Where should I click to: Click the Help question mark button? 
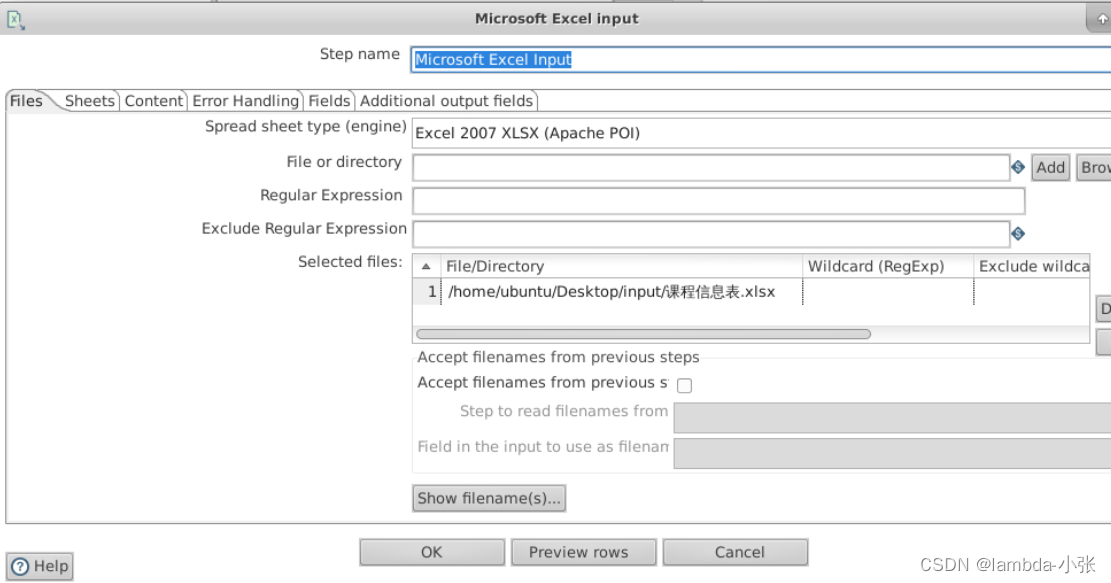click(40, 566)
